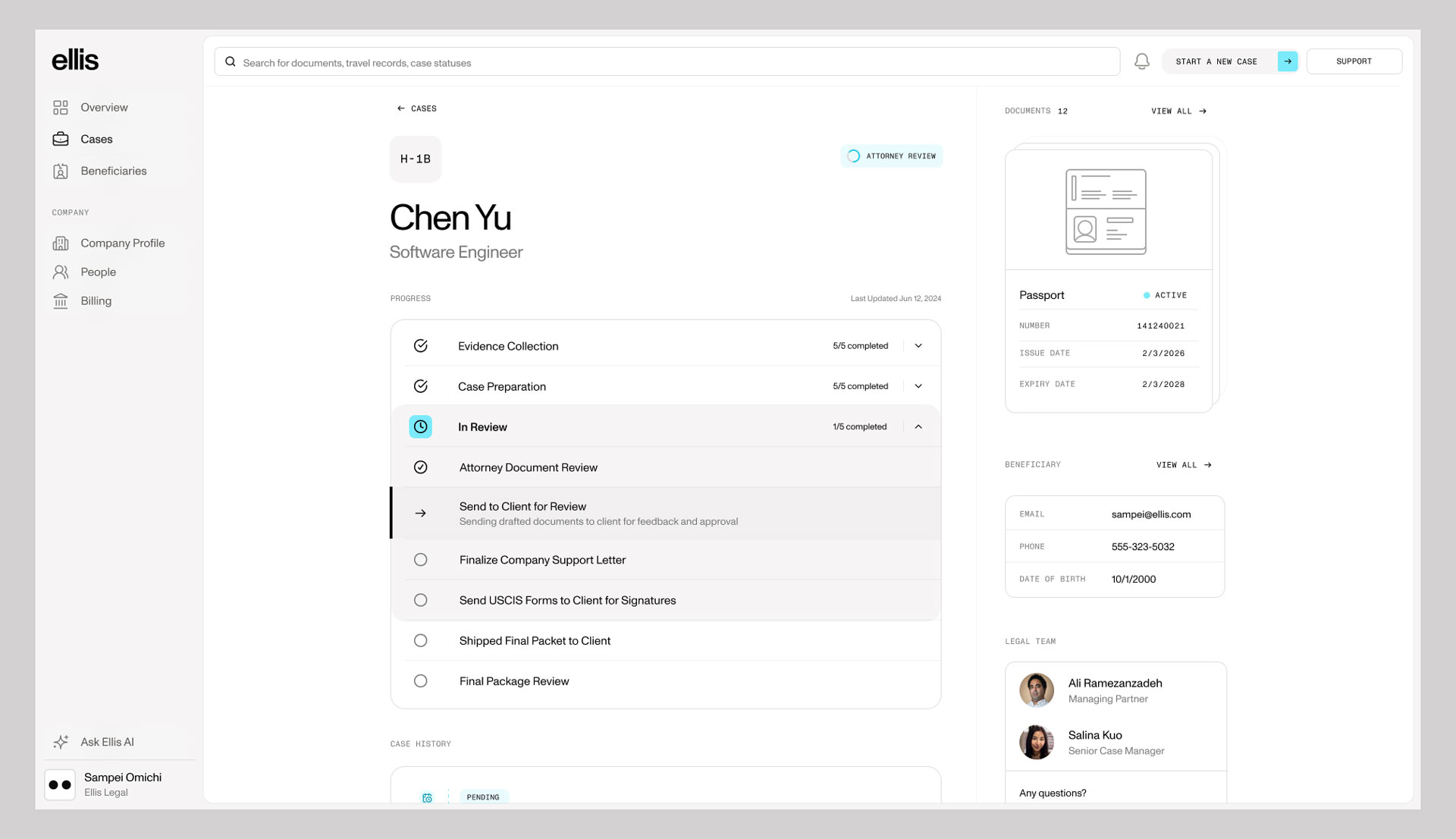Click the Company Profile building icon
The height and width of the screenshot is (839, 1456).
coord(61,244)
